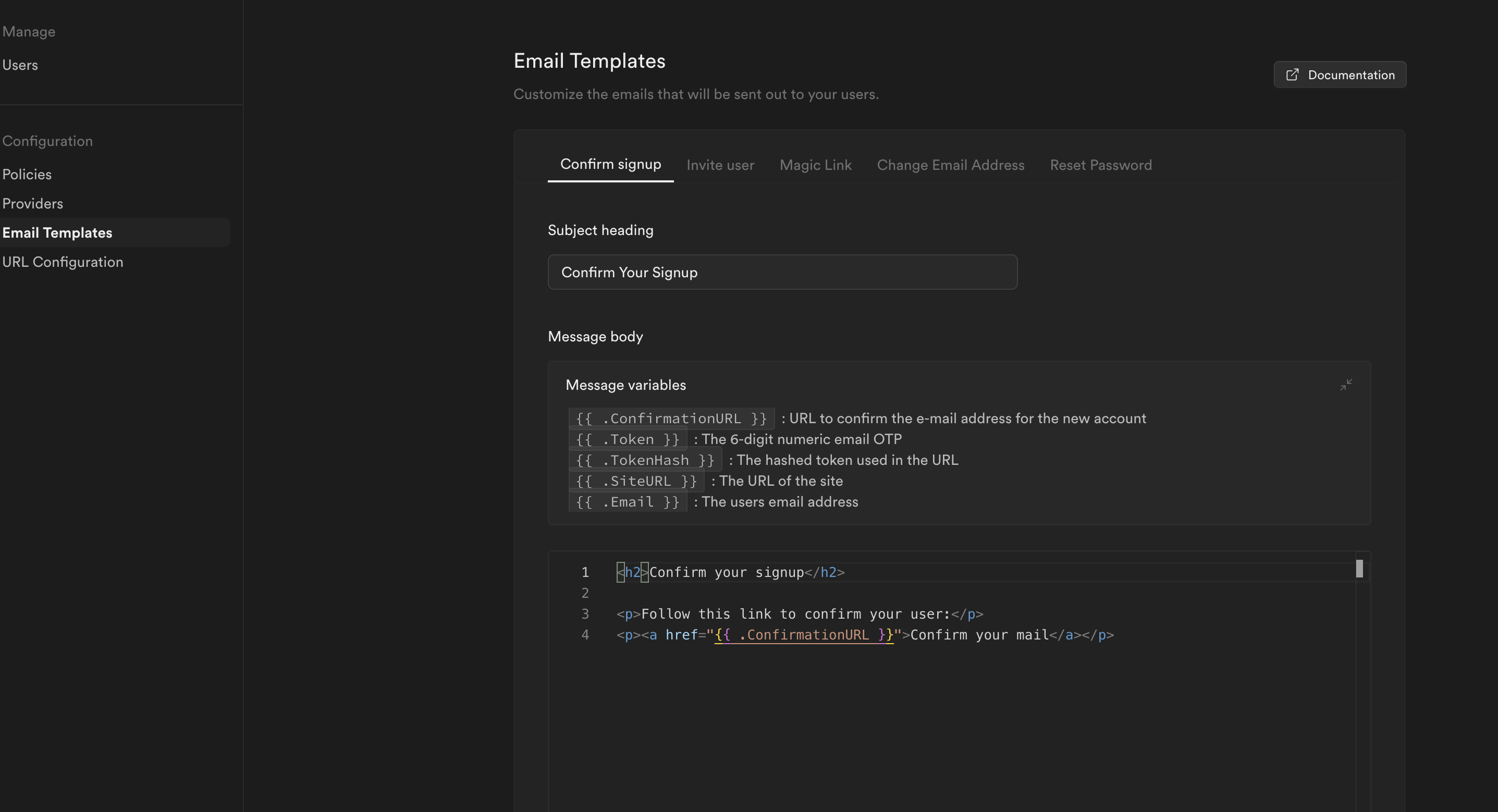The height and width of the screenshot is (812, 1498).
Task: Click the href ConfirmationURL value on line 4
Action: click(804, 635)
